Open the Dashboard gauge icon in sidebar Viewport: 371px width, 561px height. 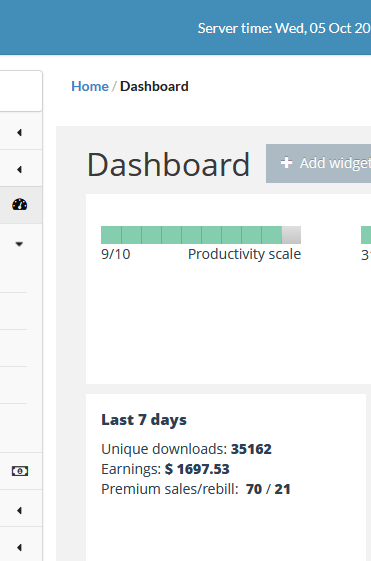pyautogui.click(x=20, y=205)
